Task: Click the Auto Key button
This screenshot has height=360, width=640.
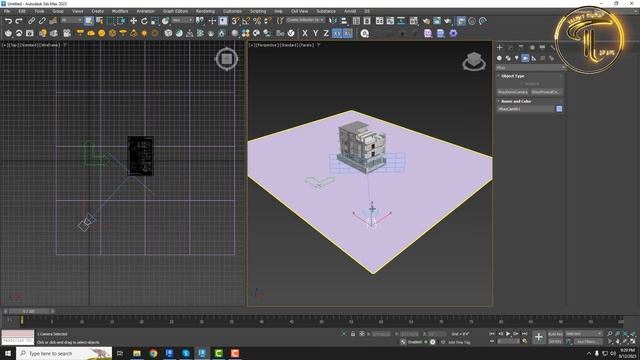Action: click(x=555, y=334)
